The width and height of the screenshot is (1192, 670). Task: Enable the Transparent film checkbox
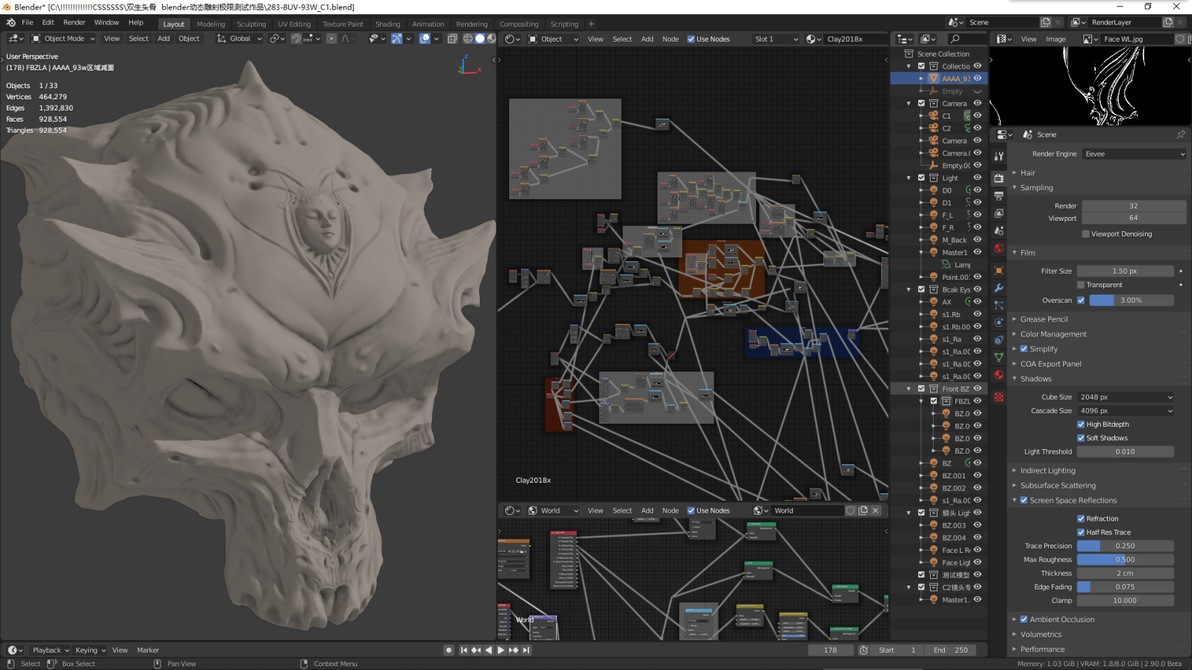(1081, 284)
